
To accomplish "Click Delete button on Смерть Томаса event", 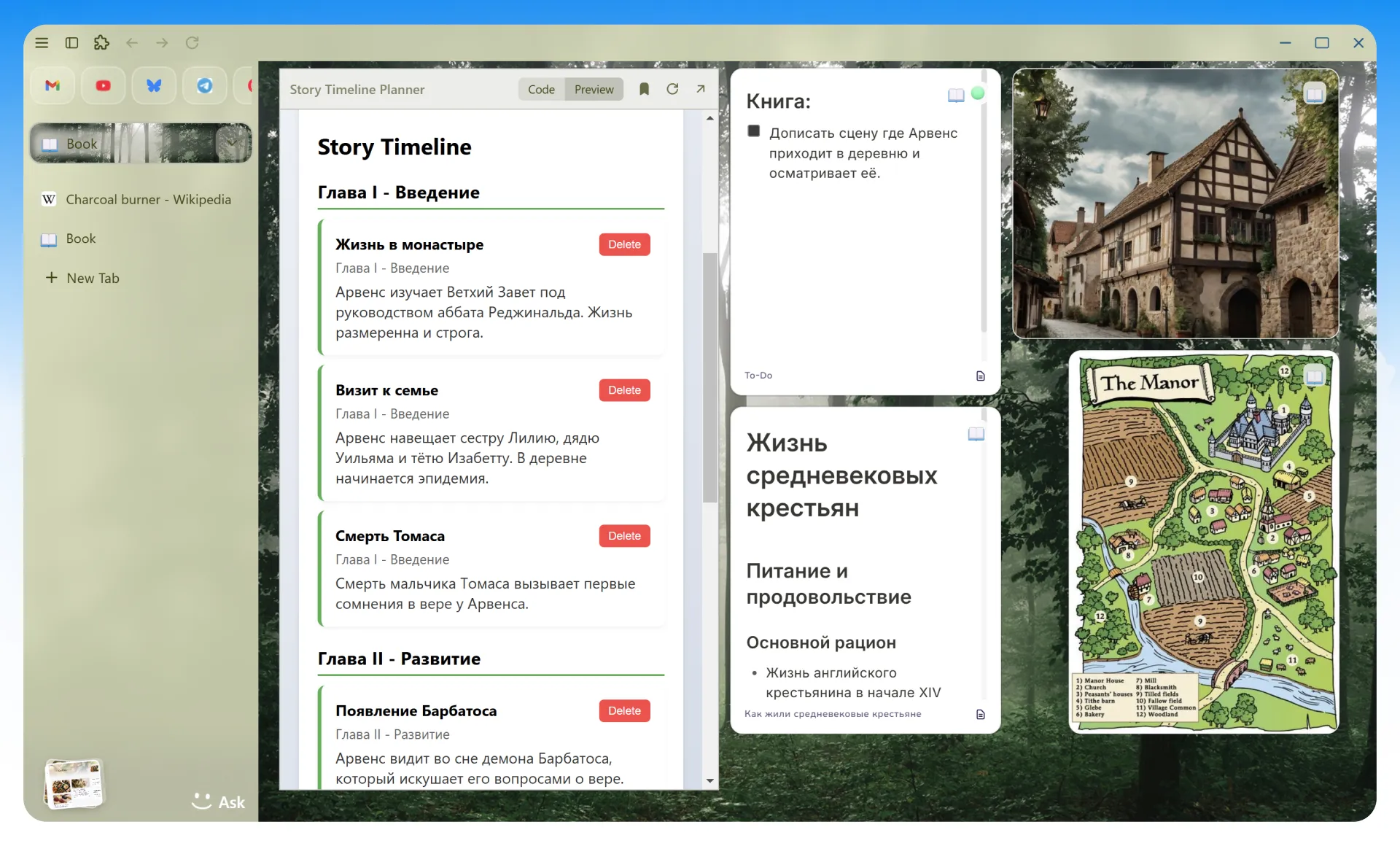I will coord(624,535).
